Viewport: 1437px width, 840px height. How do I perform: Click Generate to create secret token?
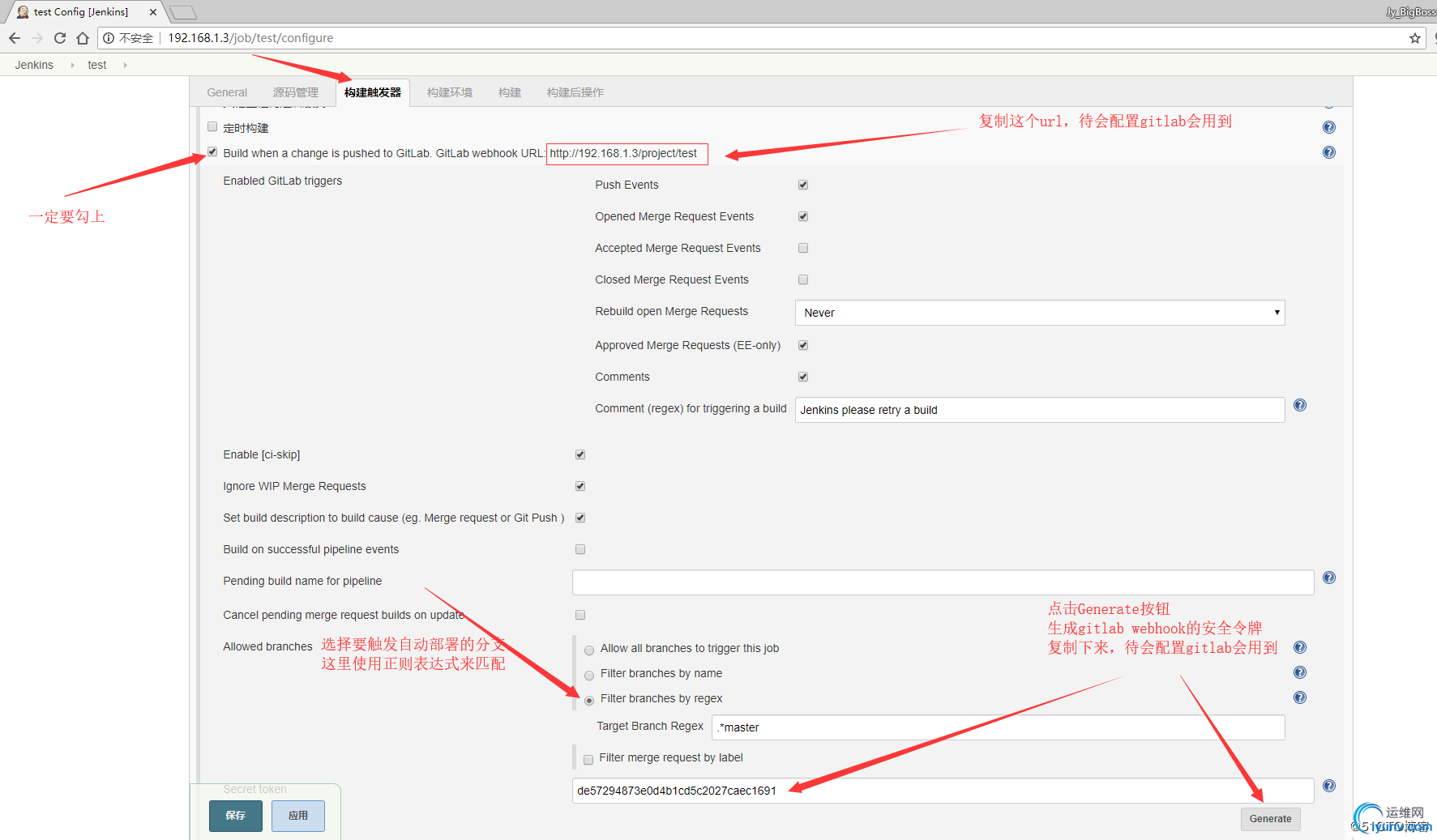click(x=1271, y=819)
